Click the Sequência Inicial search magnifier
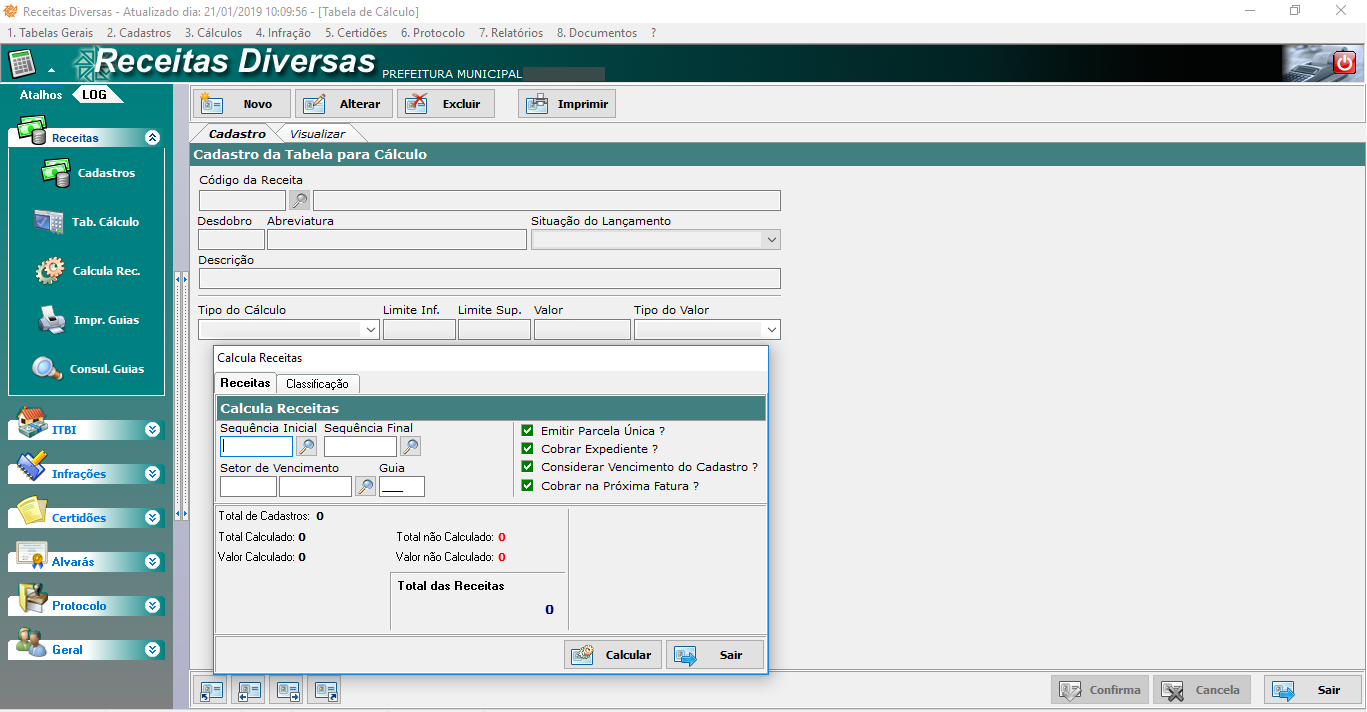 306,447
